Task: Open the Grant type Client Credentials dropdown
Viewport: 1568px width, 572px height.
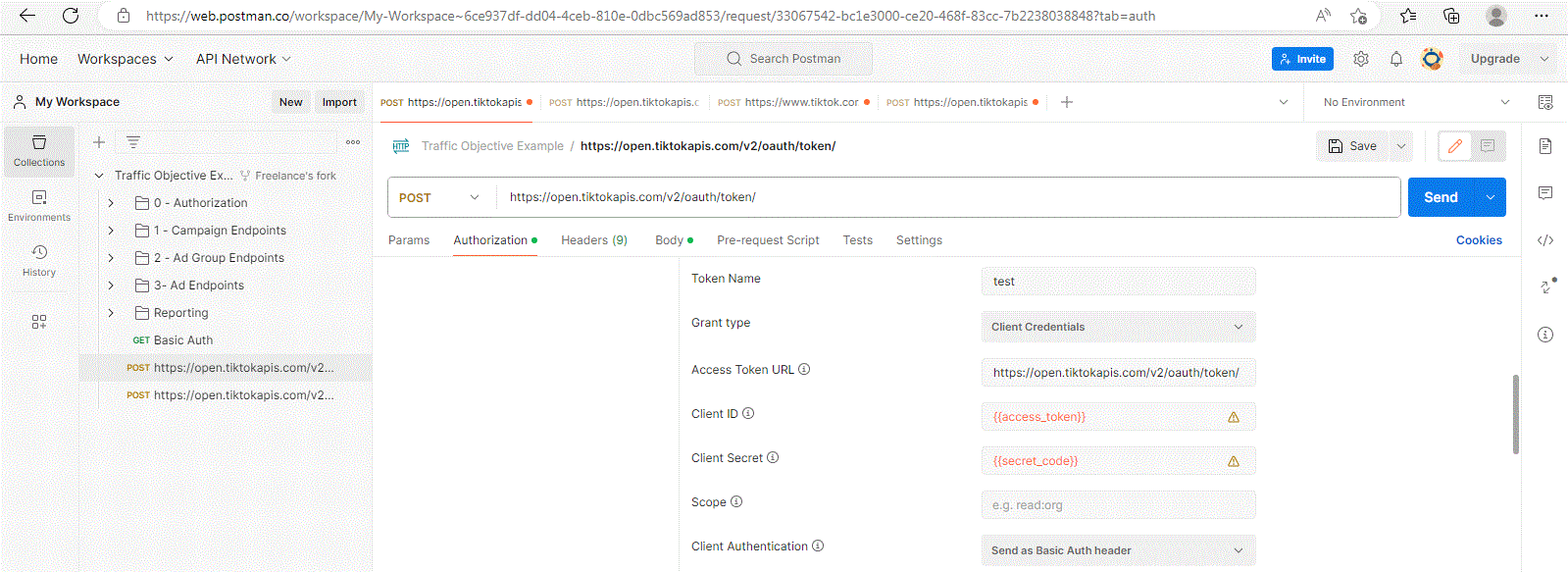Action: point(1118,327)
